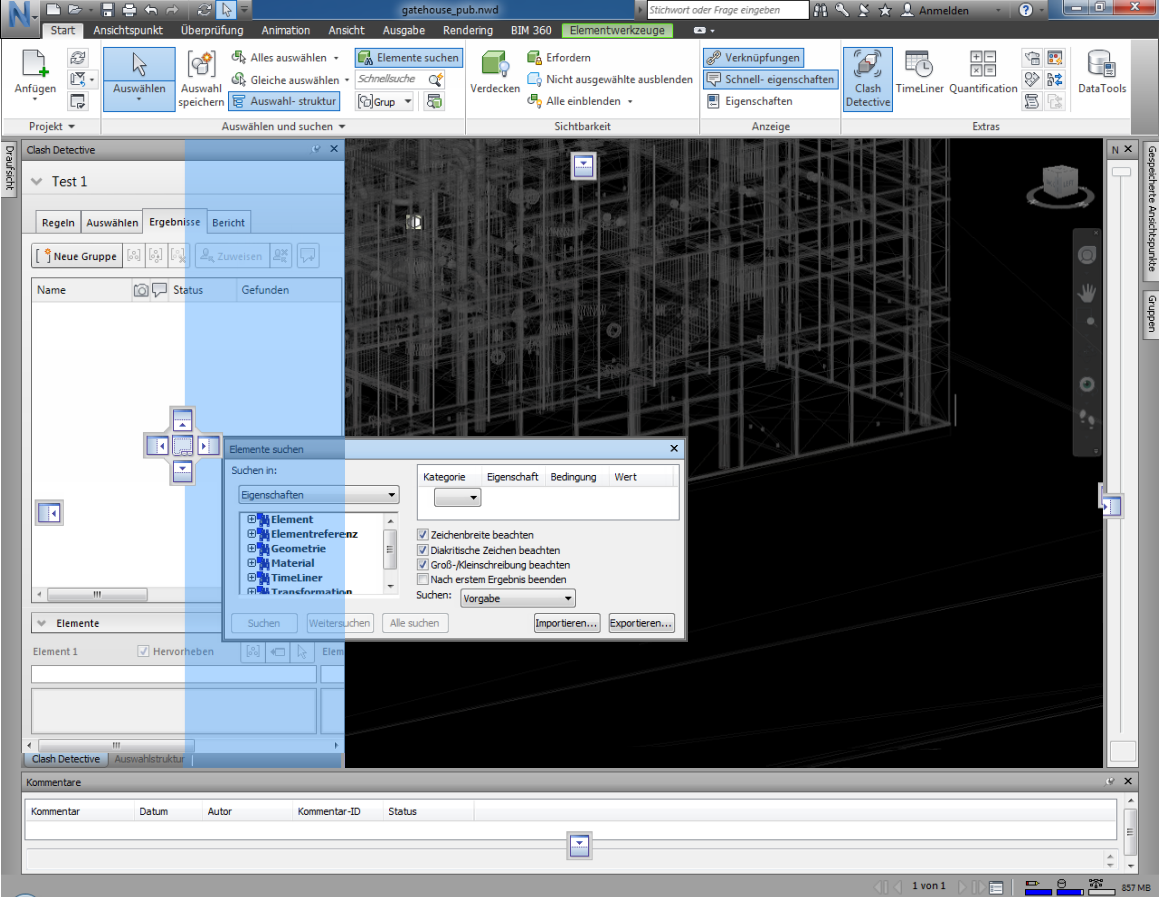The width and height of the screenshot is (1160, 897).
Task: Open the Eigenschaften dropdown under Suchen in
Action: (x=319, y=494)
